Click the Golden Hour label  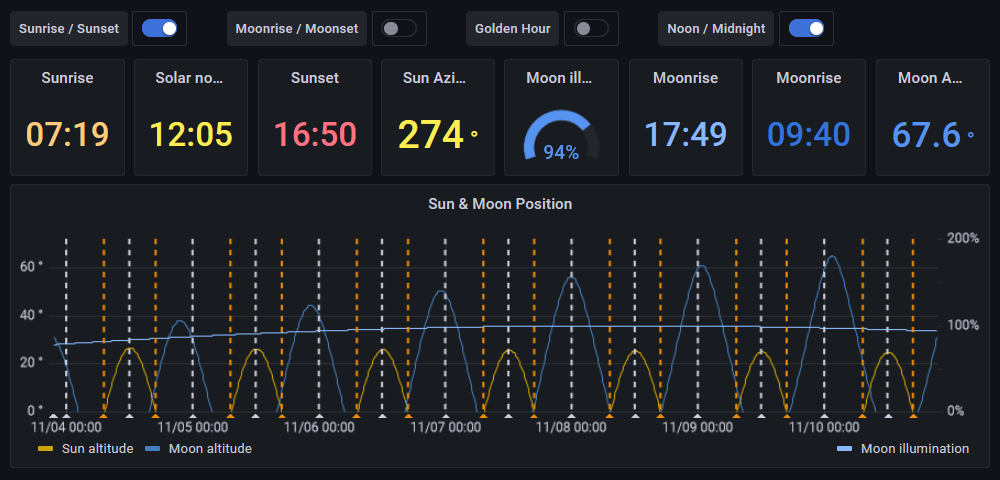click(513, 29)
